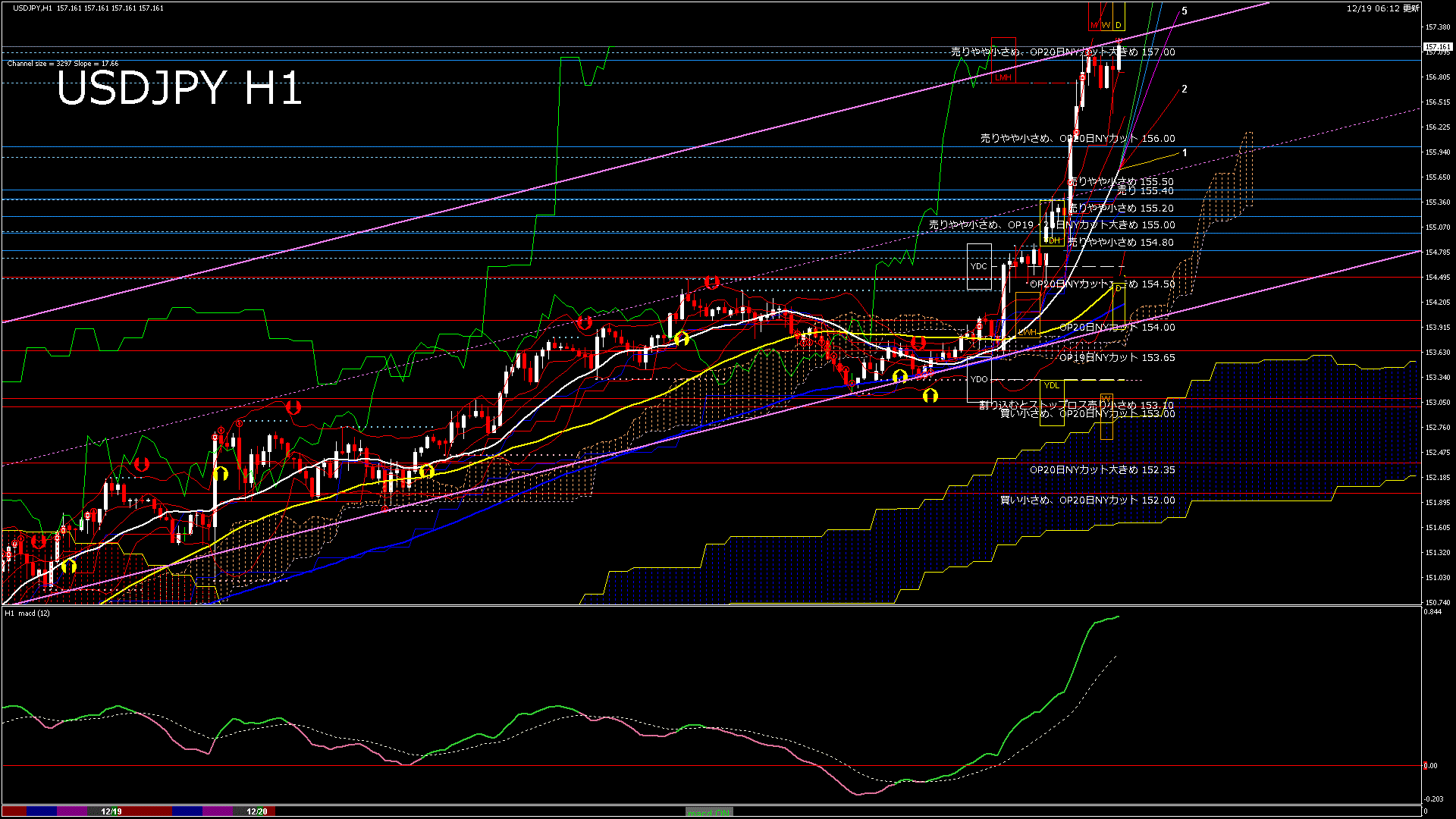Select the YDC level box
Screen dimensions: 1456x819
click(x=979, y=266)
